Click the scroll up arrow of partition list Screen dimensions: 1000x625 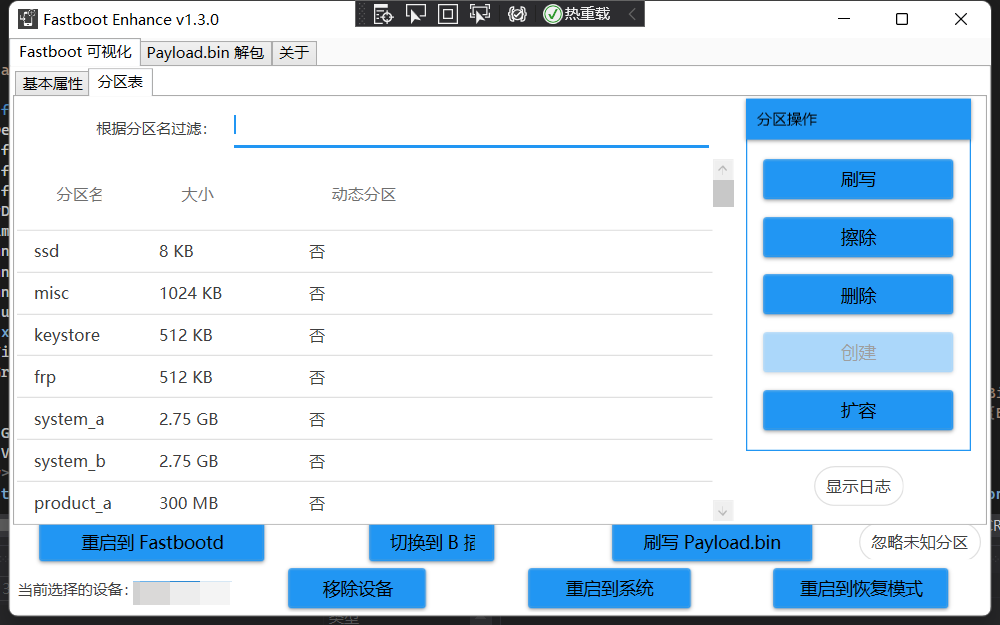[x=723, y=169]
